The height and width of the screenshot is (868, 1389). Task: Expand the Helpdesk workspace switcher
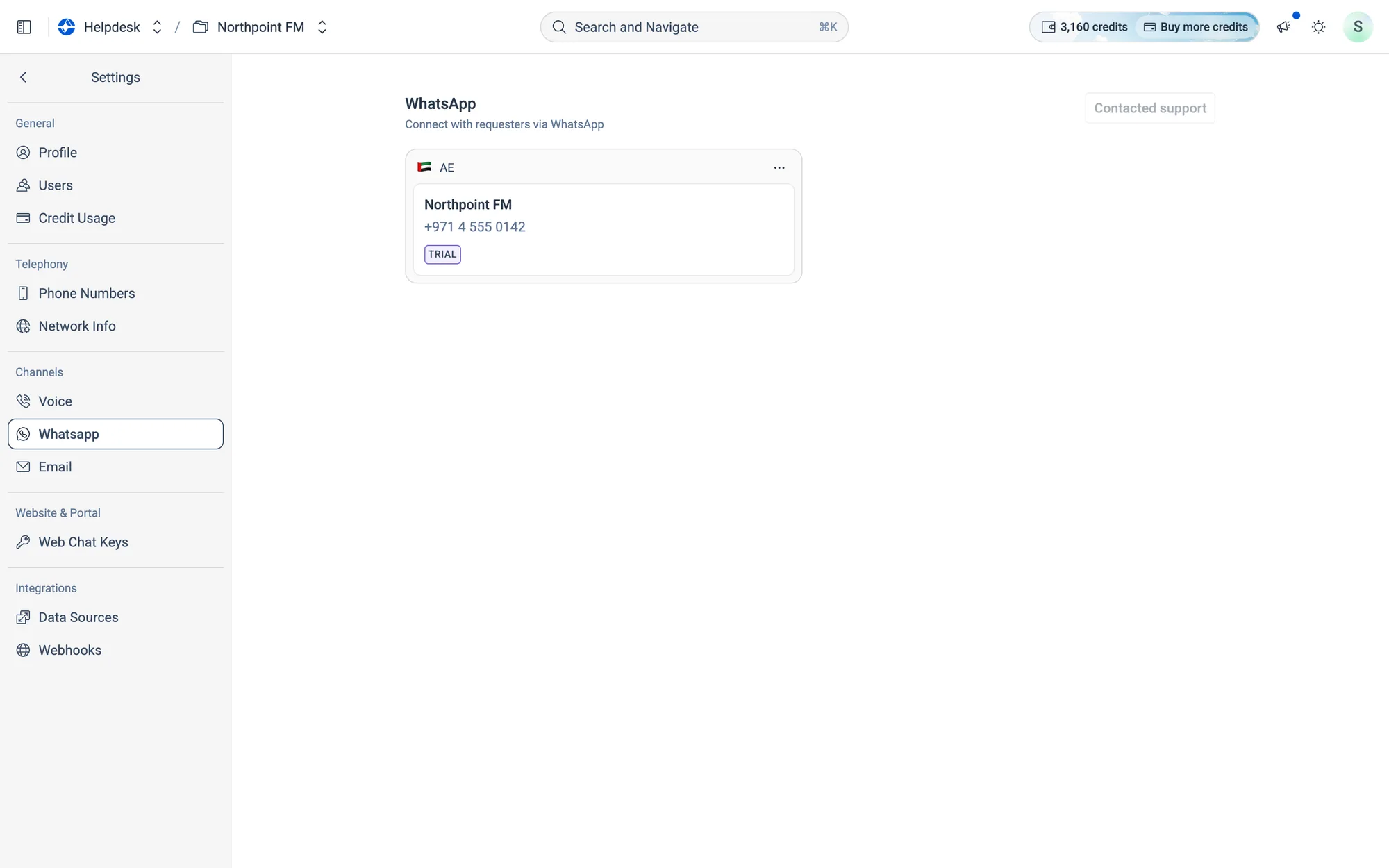tap(157, 27)
